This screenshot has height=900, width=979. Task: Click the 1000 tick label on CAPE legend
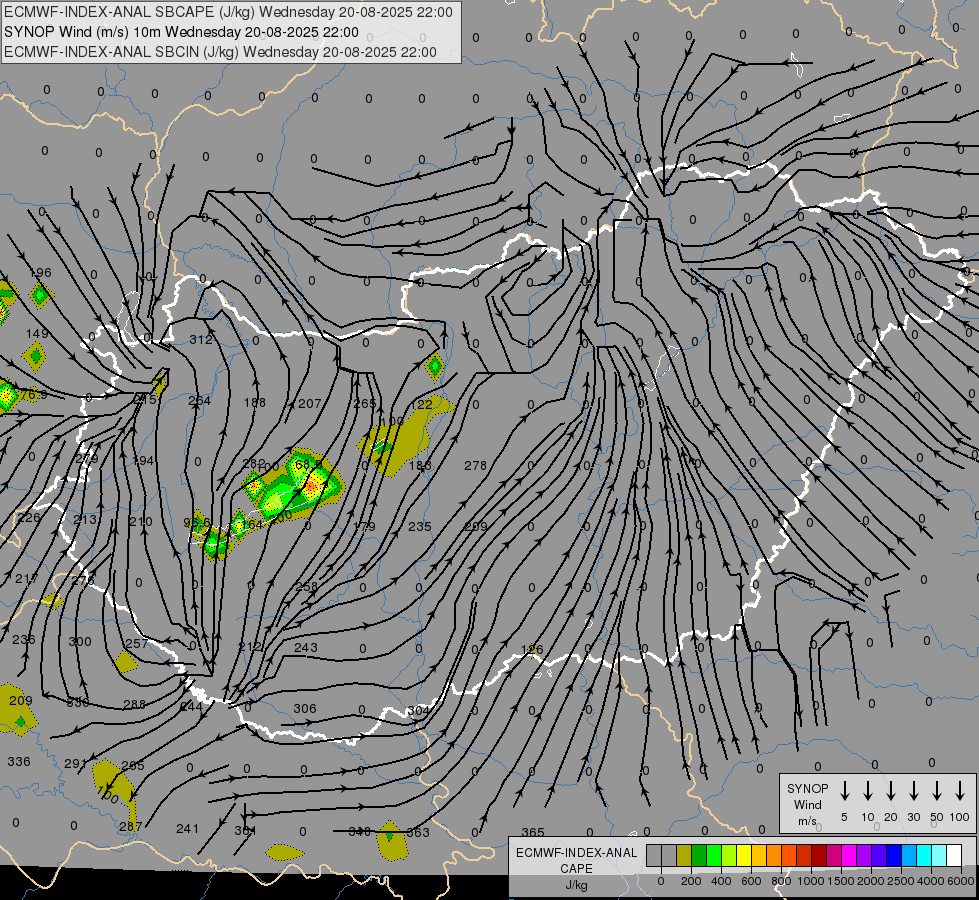tap(811, 881)
